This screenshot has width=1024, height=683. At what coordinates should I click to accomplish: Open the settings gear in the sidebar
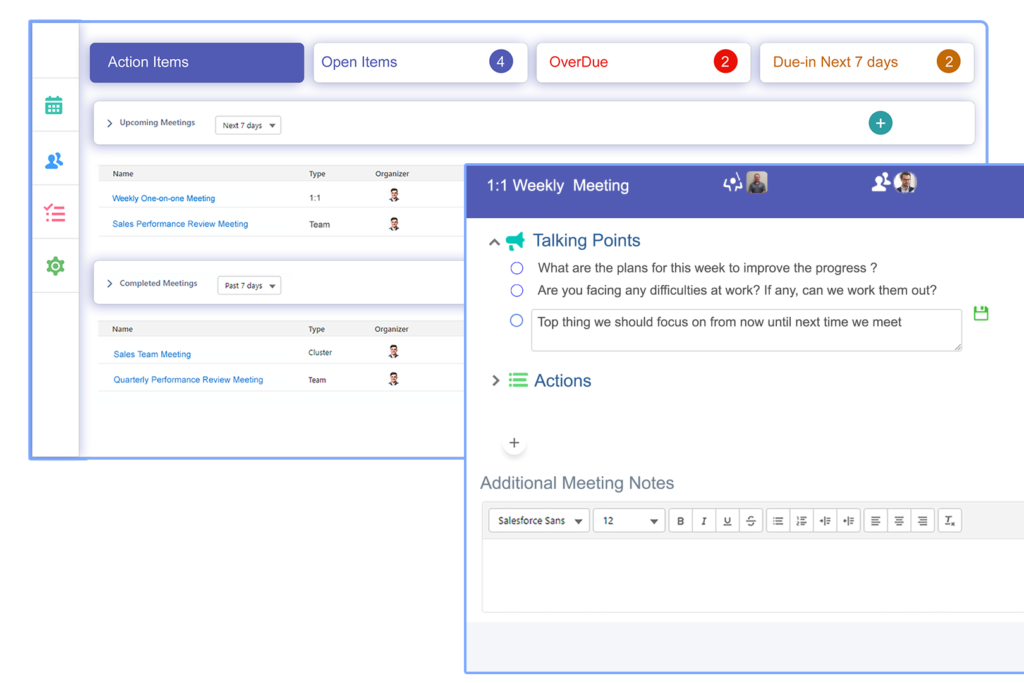(55, 266)
